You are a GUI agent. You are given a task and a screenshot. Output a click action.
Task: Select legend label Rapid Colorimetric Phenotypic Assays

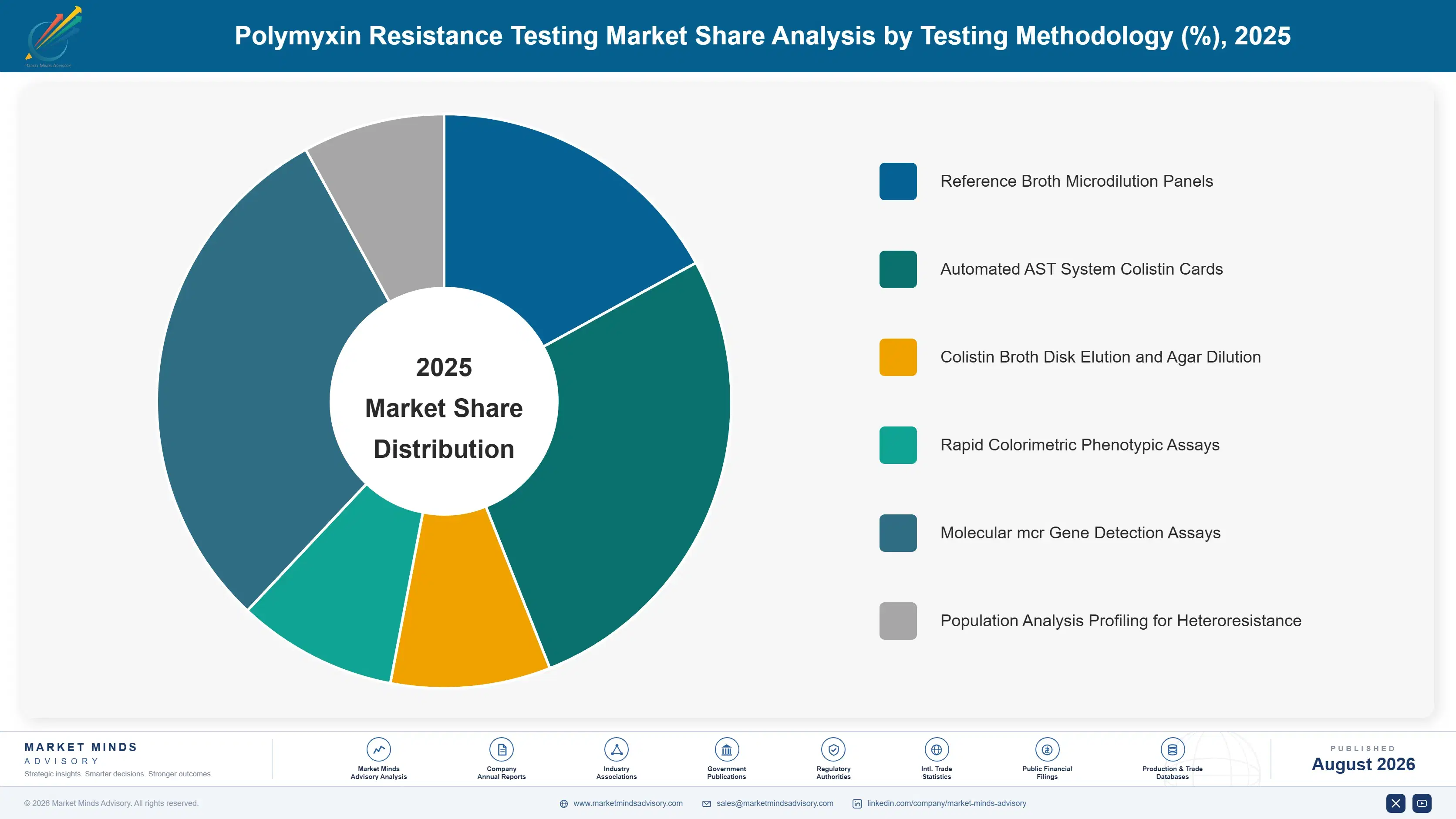(1079, 445)
